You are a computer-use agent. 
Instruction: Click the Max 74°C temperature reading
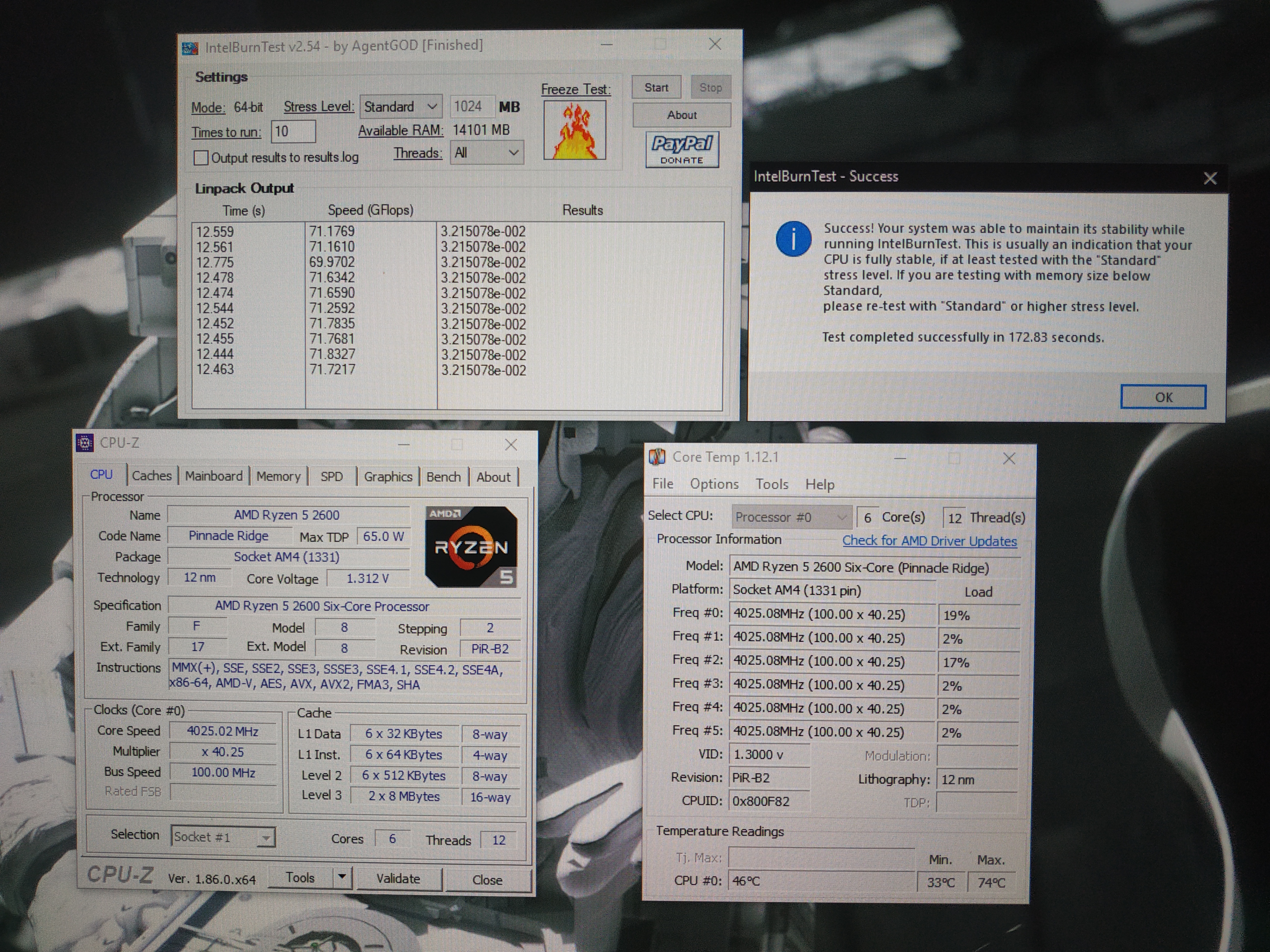pos(992,883)
